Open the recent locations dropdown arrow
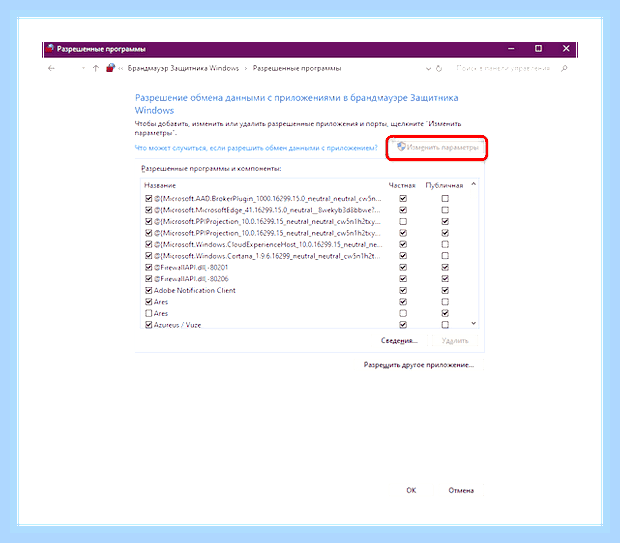Viewport: 620px width, 543px height. (83, 68)
